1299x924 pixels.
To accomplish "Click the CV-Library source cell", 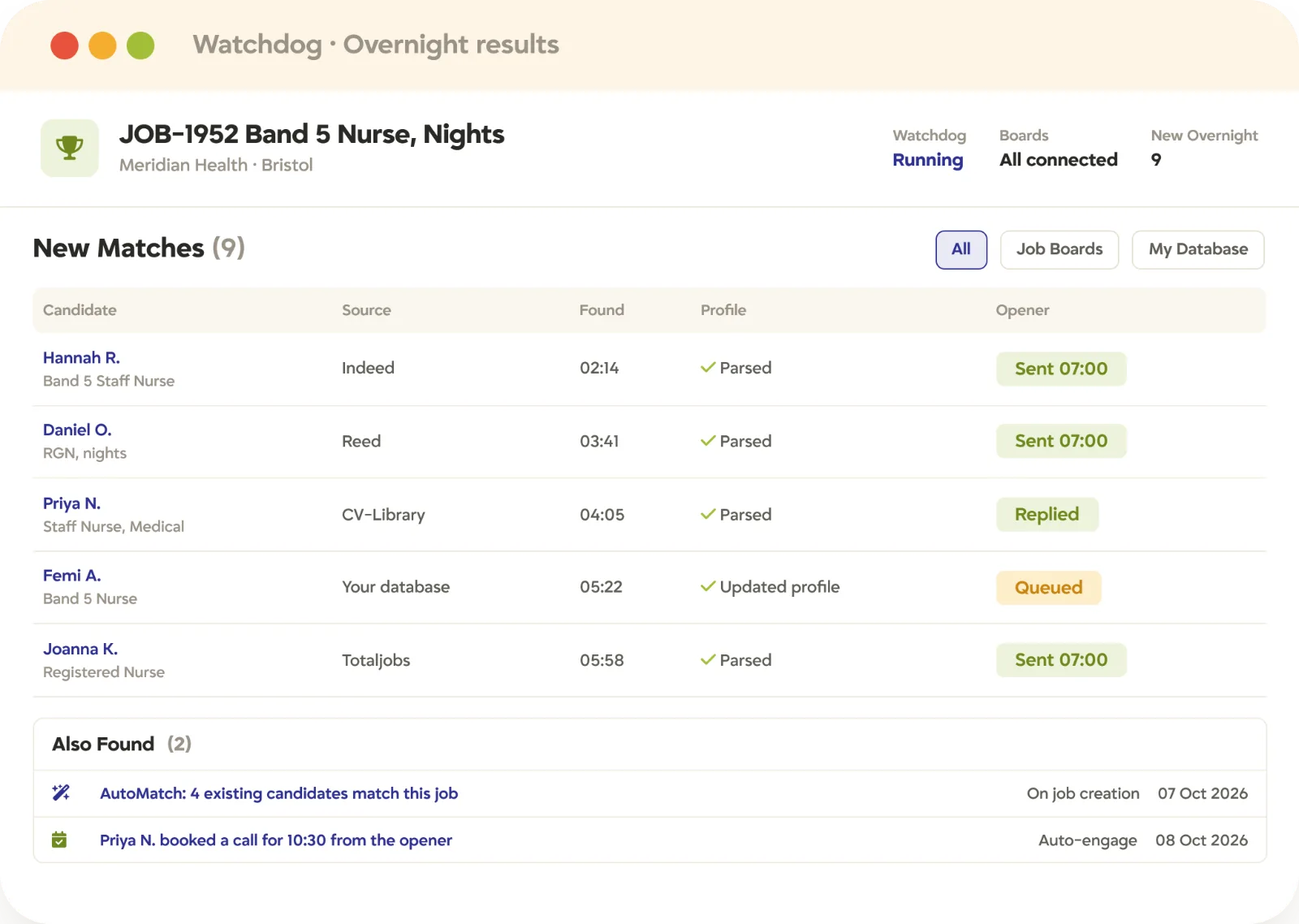I will pos(383,515).
